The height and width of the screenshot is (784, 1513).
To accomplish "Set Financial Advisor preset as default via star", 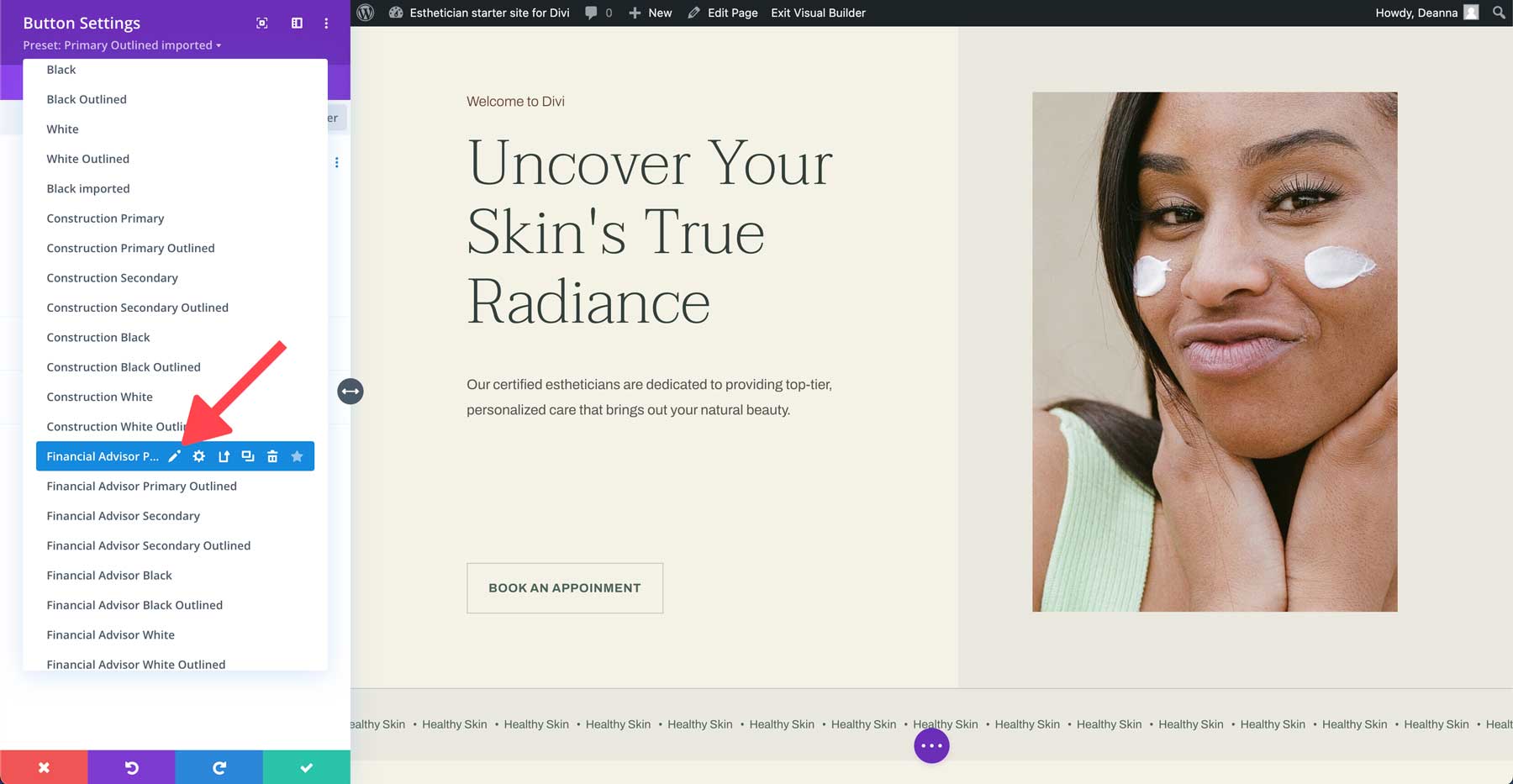I will [297, 455].
